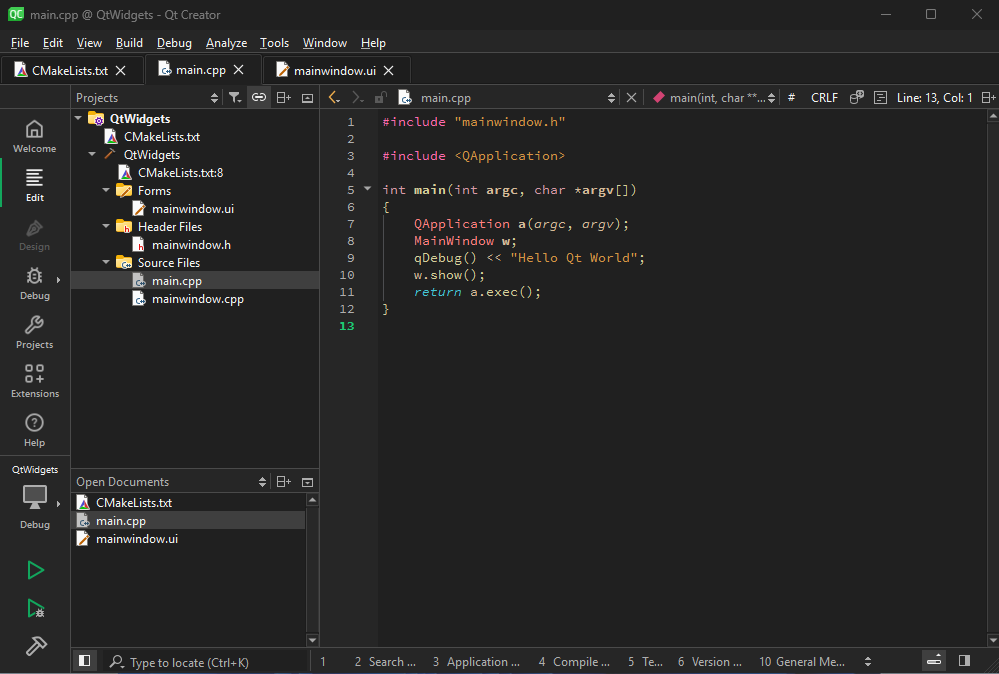Toggle the right sidebar visibility
This screenshot has width=999, height=674.
pyautogui.click(x=965, y=661)
